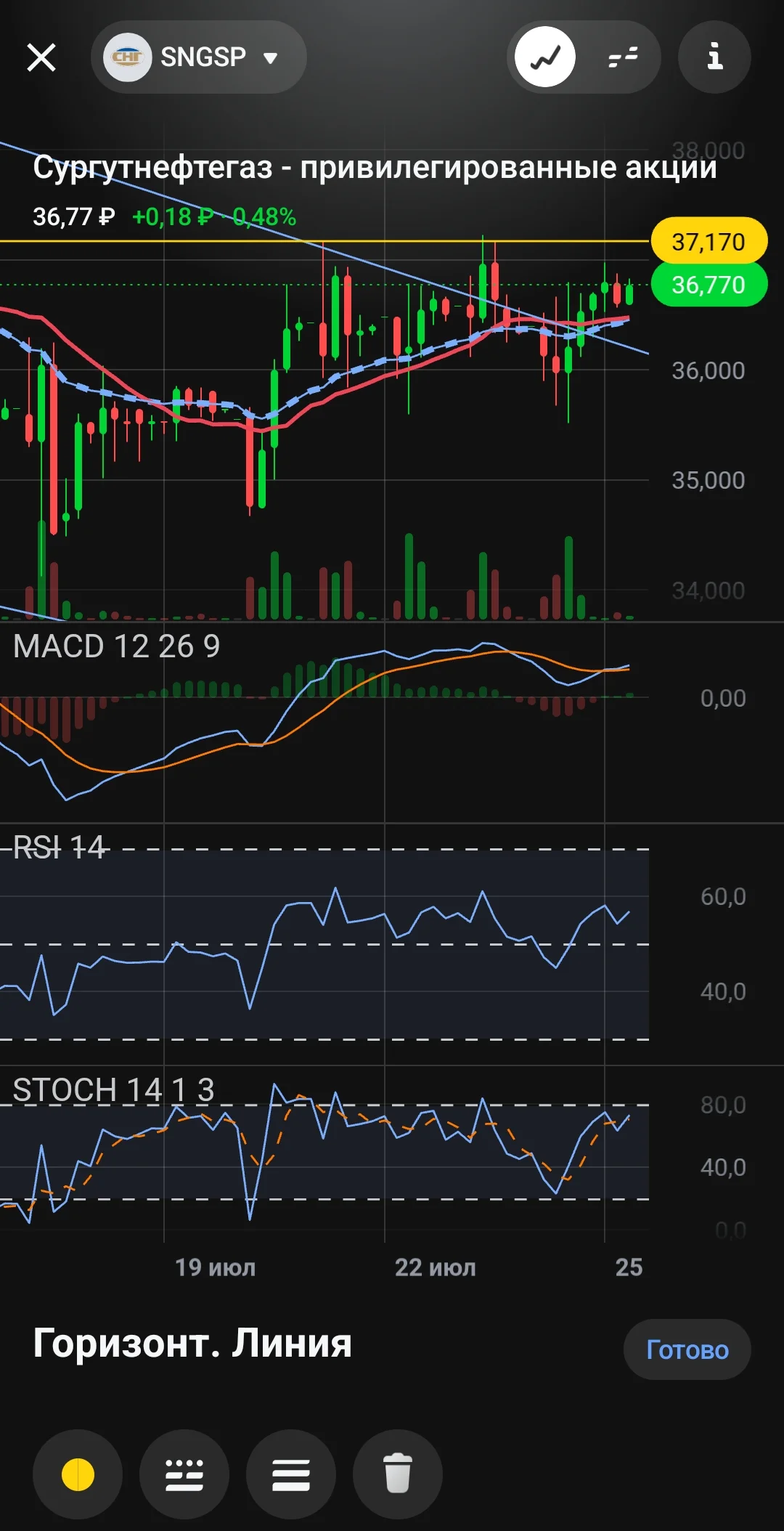
Task: Open the line dash style selector
Action: point(184,1474)
